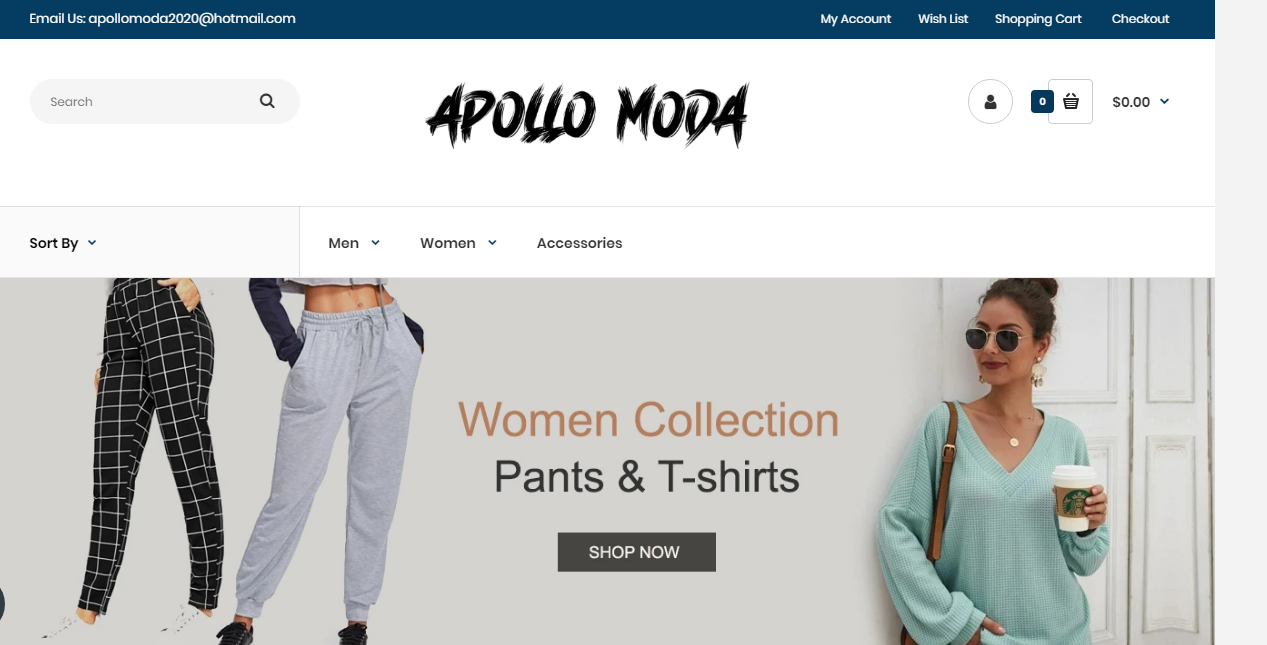Click the partial widget at left edge

(x=2, y=604)
